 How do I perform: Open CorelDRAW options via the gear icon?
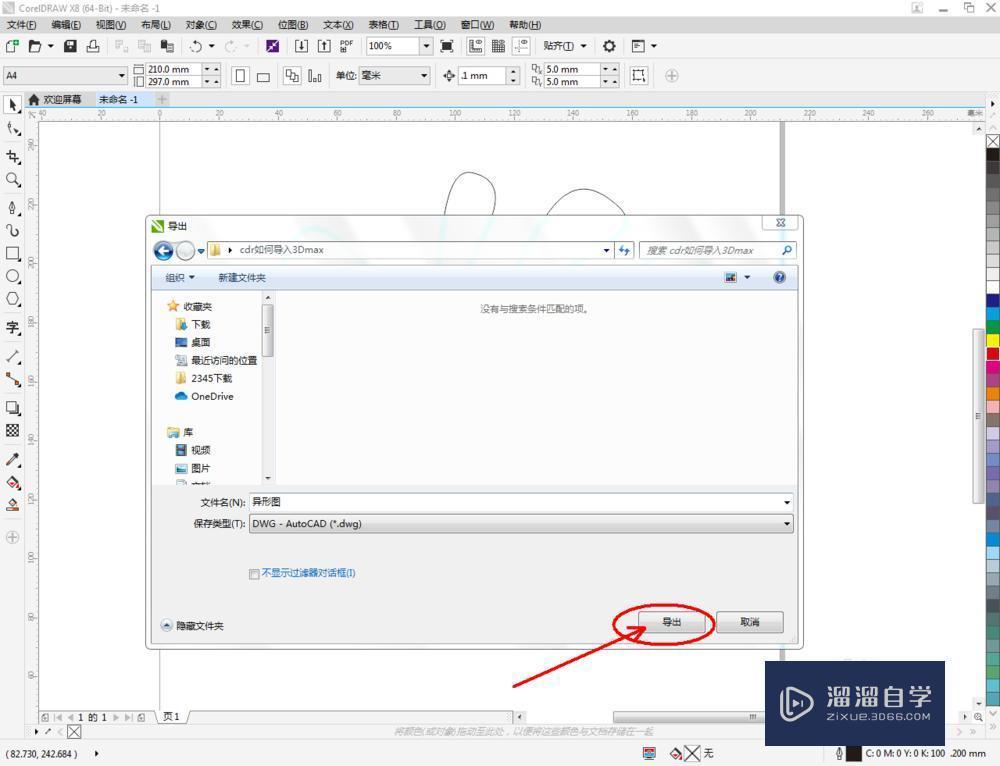point(609,46)
